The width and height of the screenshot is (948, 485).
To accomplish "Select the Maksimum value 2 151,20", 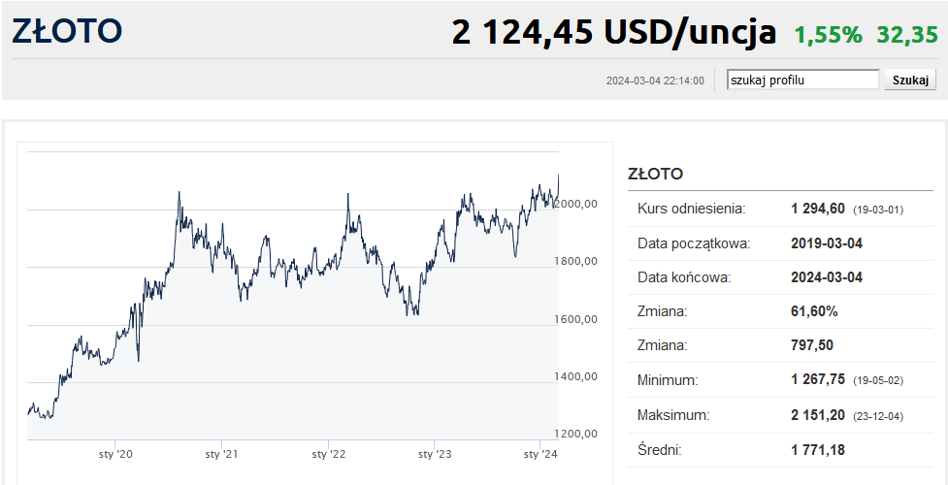I will (x=818, y=414).
